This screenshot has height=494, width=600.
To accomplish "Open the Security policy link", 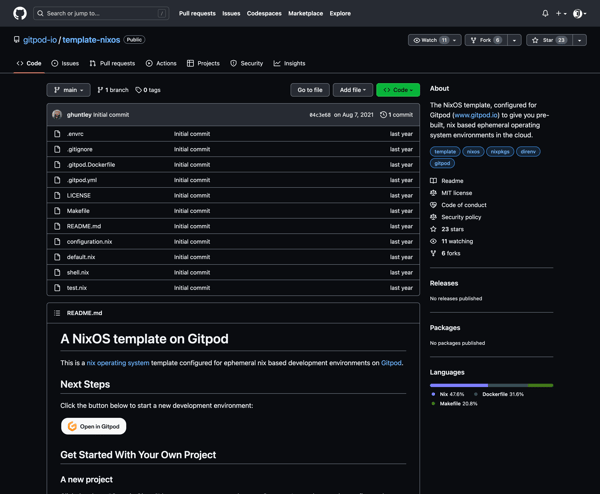I will (461, 217).
